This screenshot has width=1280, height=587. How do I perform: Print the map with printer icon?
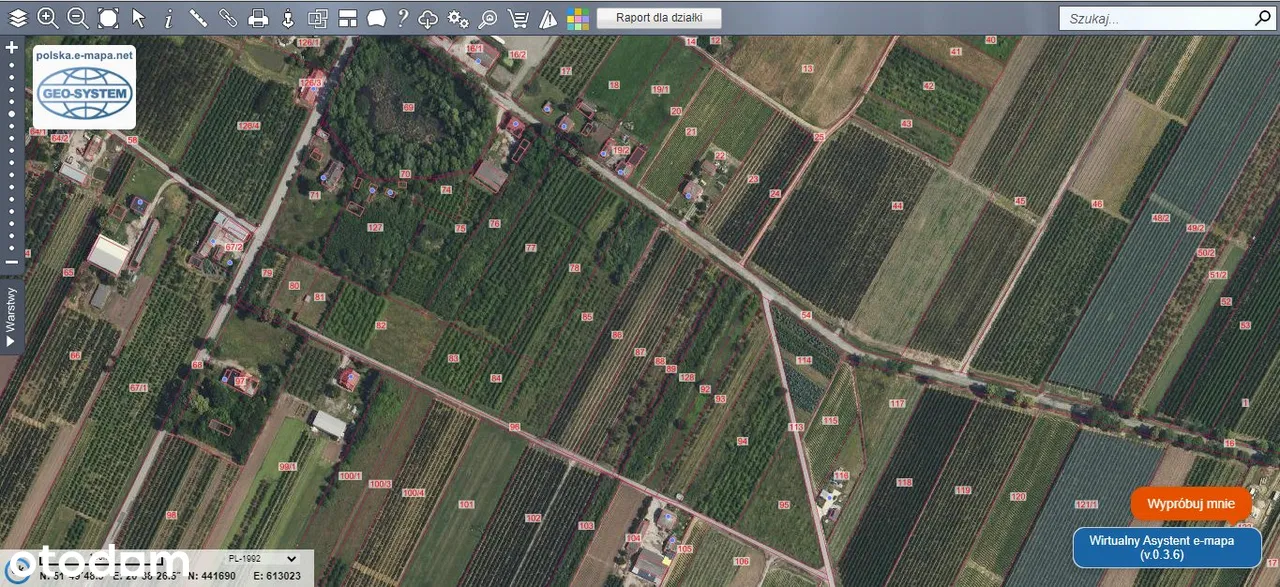click(258, 18)
